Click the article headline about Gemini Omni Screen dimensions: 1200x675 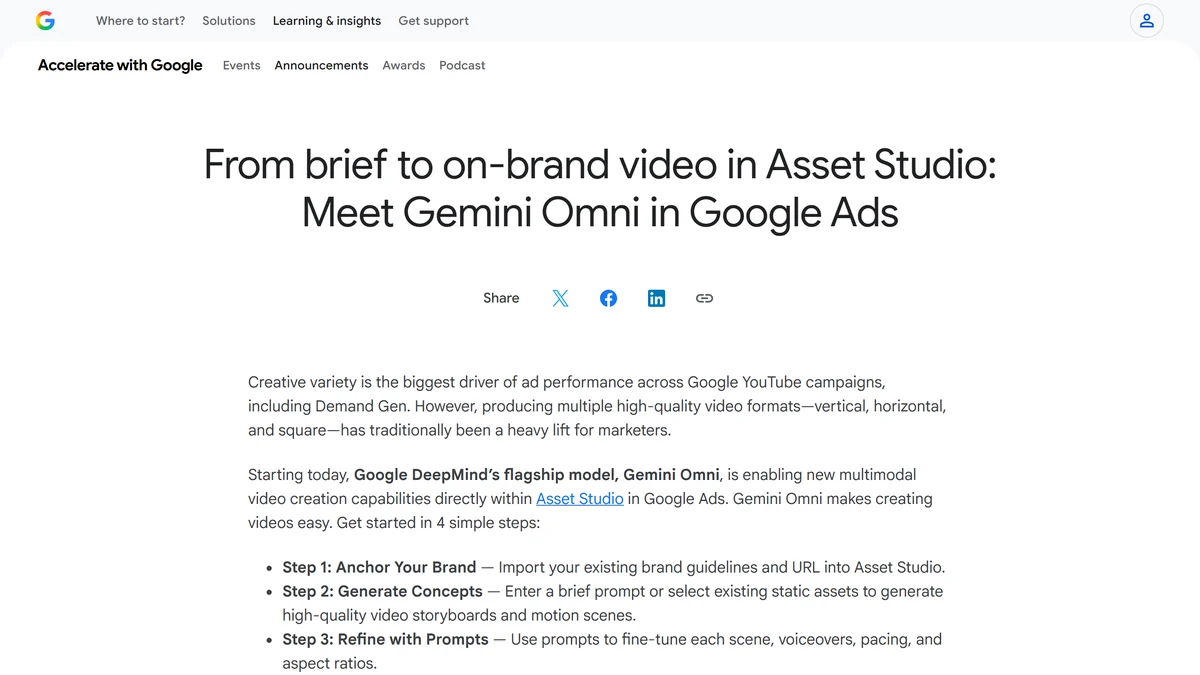click(x=600, y=188)
